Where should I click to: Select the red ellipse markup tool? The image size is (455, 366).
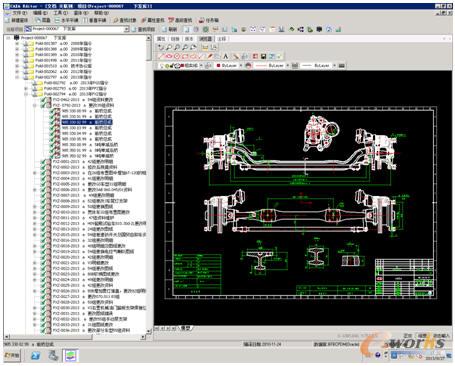pyautogui.click(x=169, y=56)
